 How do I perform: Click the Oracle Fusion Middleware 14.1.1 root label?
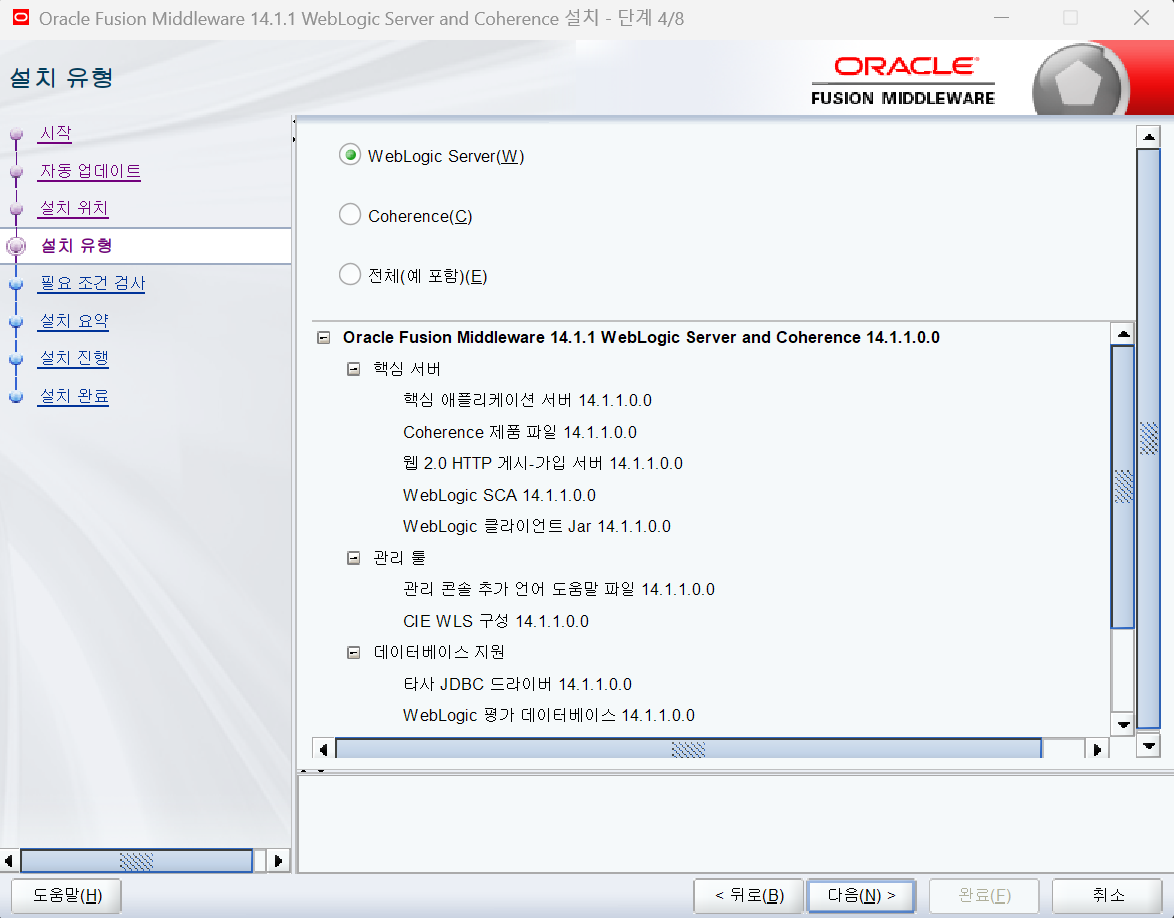click(641, 338)
